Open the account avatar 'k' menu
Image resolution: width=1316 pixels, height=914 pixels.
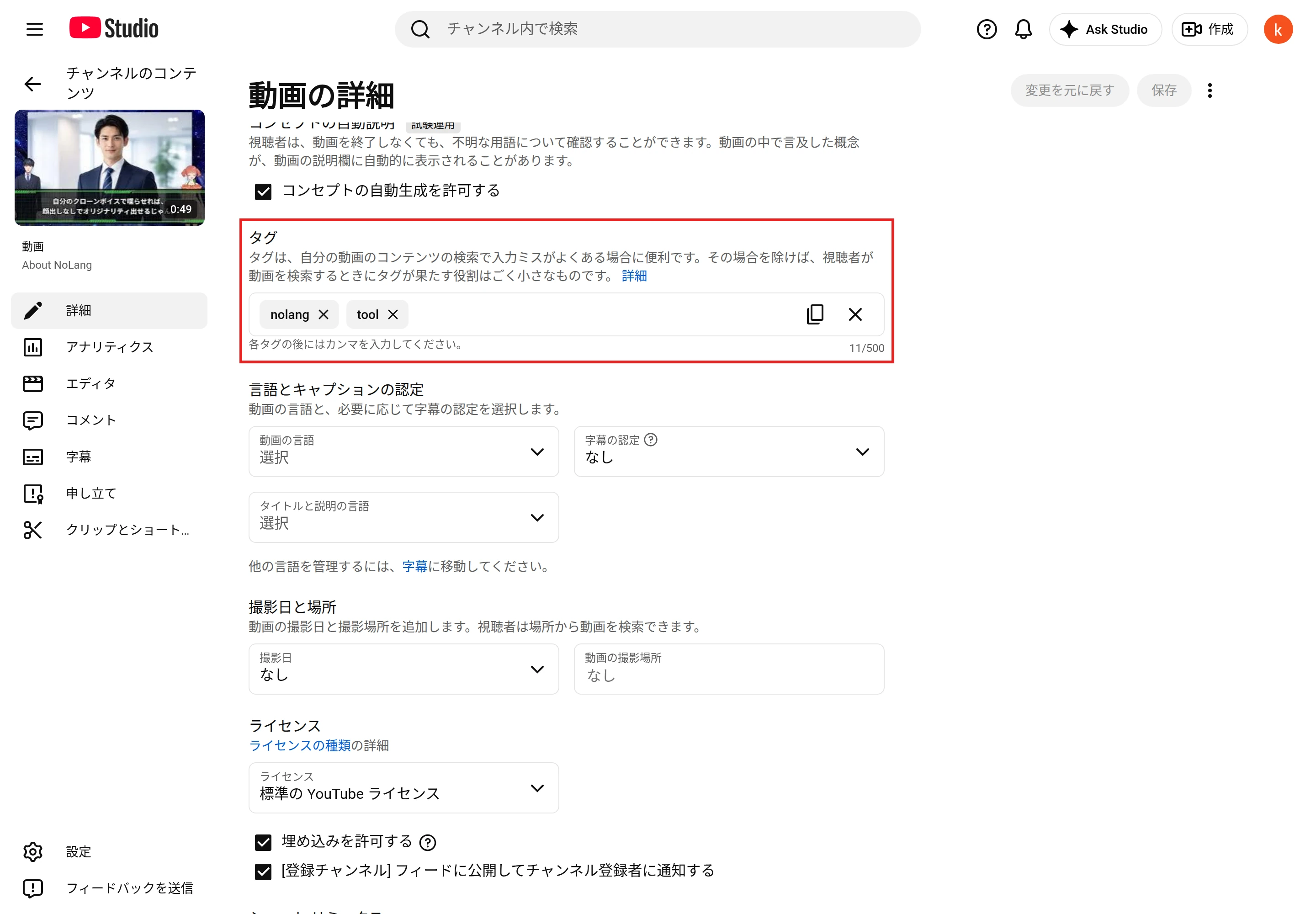(x=1278, y=29)
